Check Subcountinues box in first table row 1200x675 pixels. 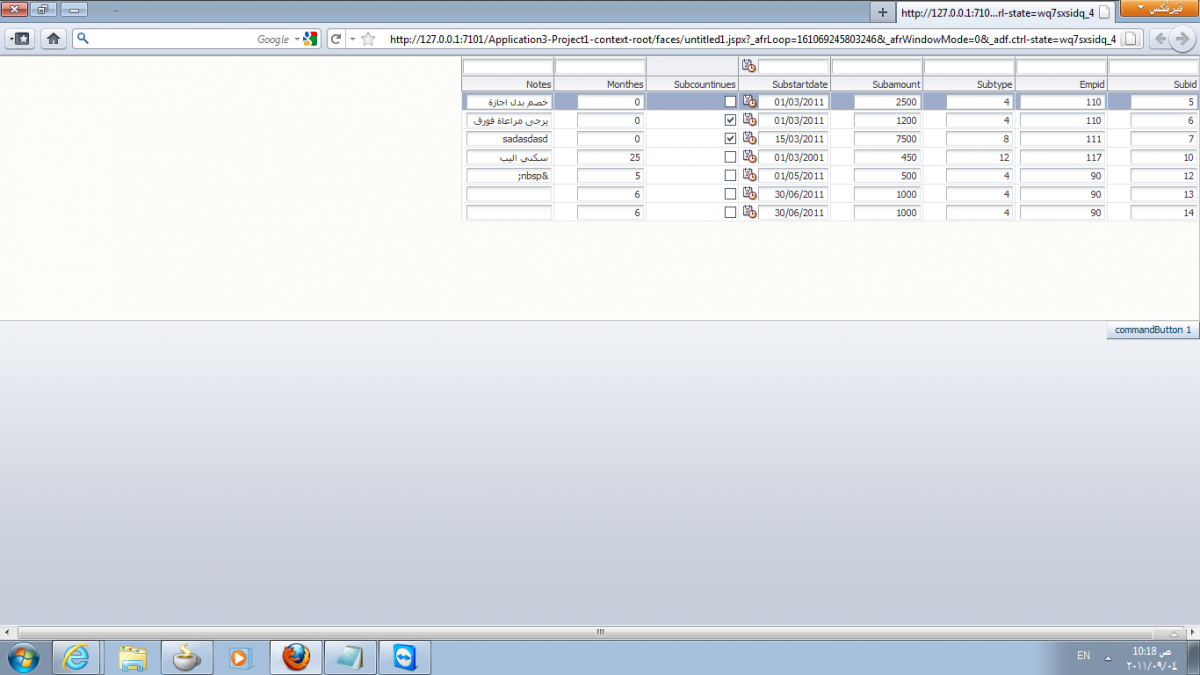point(730,102)
